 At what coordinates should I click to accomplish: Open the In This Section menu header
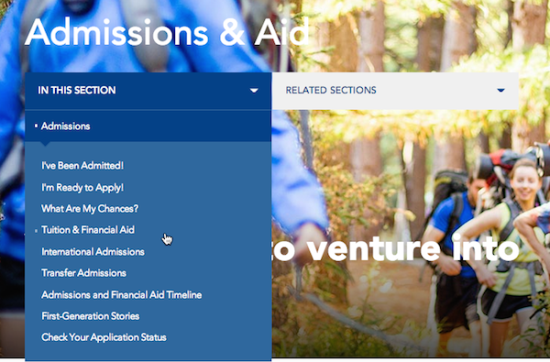pyautogui.click(x=148, y=90)
